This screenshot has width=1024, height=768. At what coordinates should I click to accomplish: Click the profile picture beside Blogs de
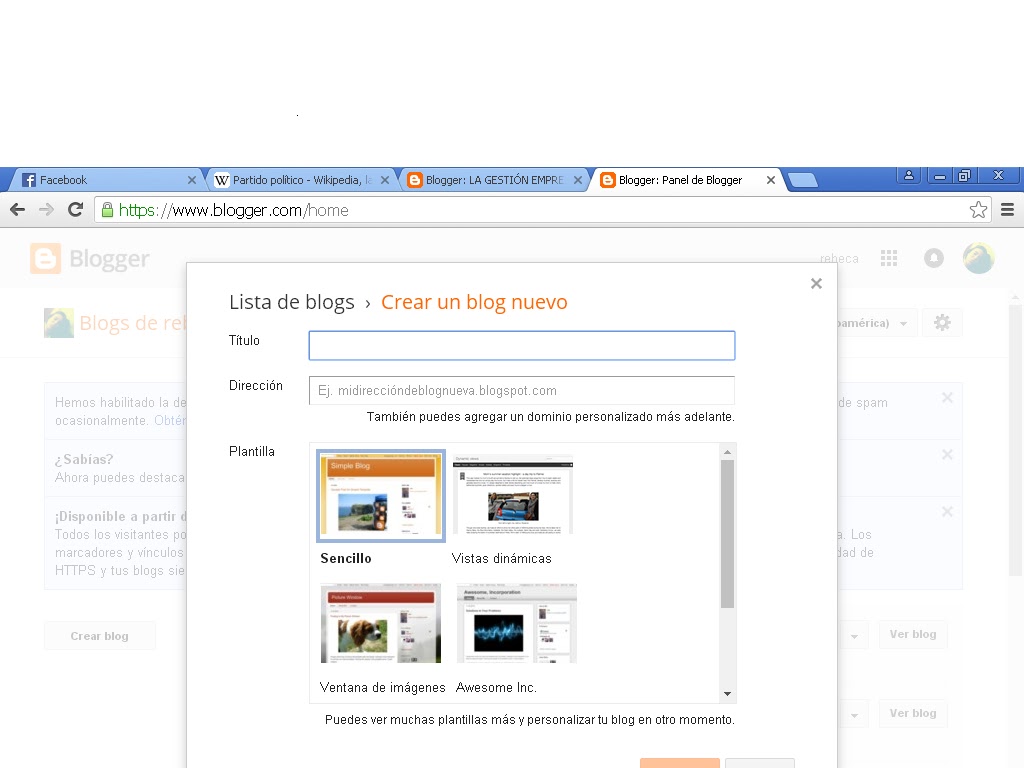(x=59, y=323)
